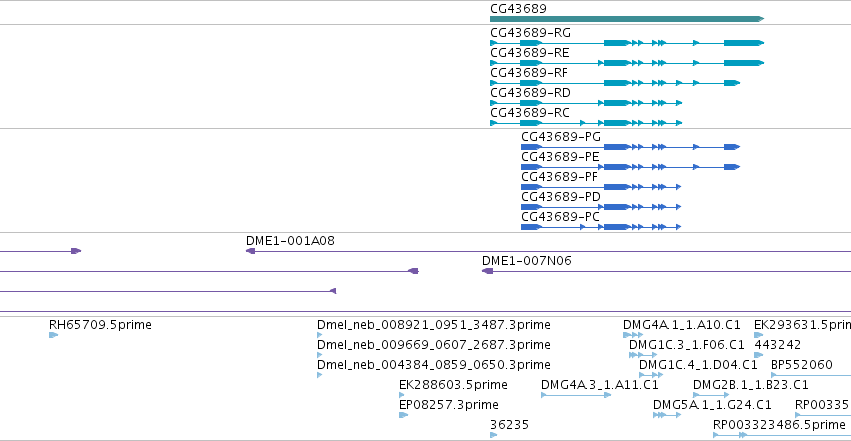Click the 36235 arrow glyph
Screen dimensions: 851x441
click(493, 435)
